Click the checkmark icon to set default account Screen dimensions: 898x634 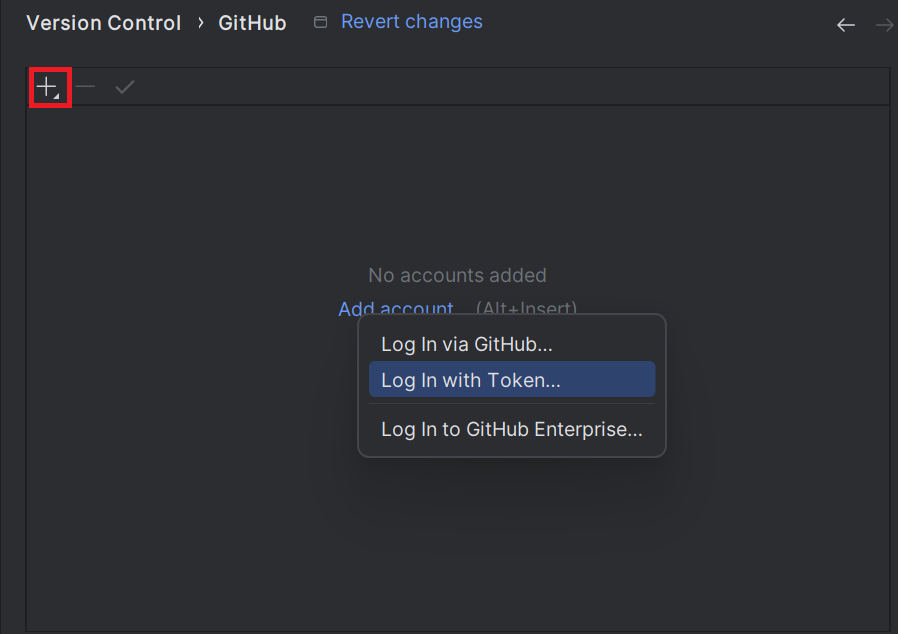[124, 87]
